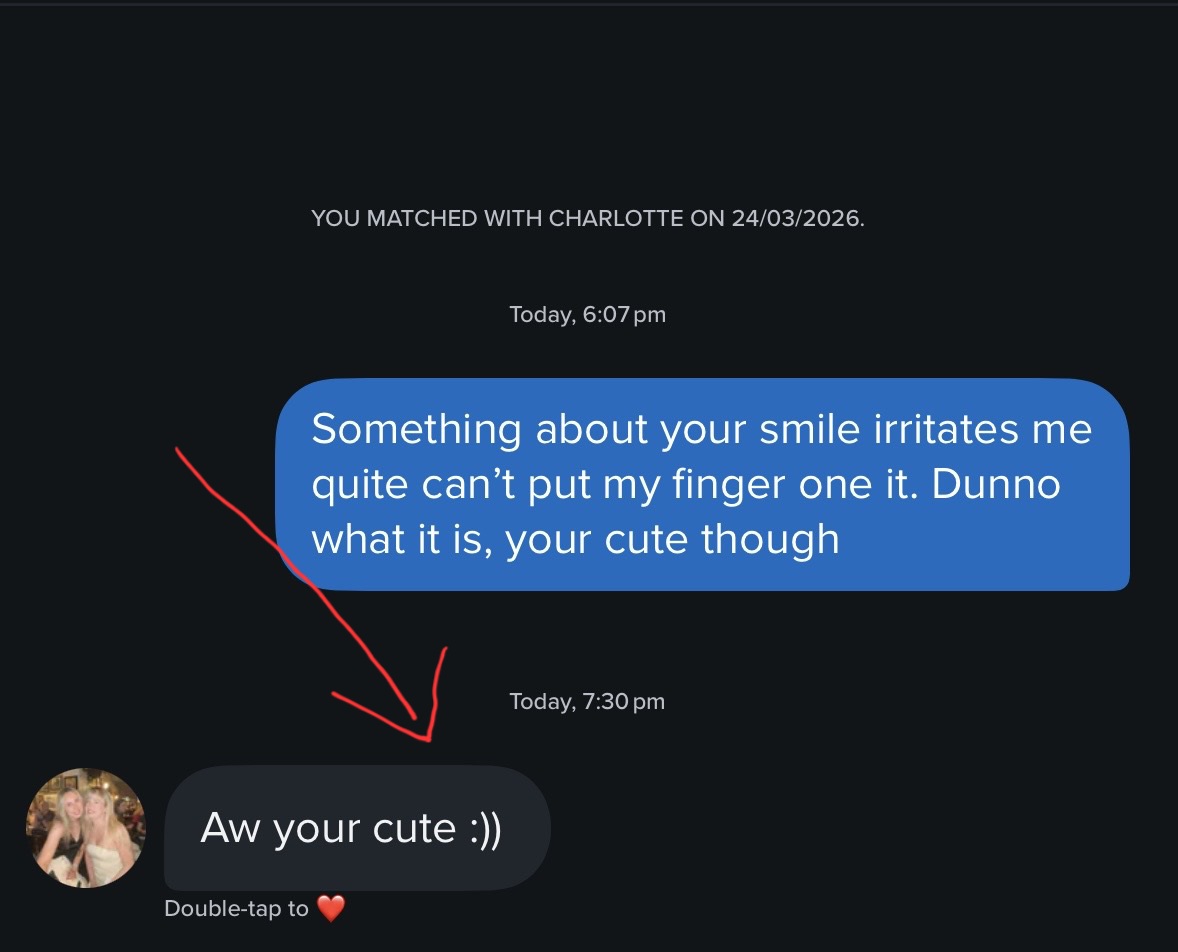The width and height of the screenshot is (1178, 952).
Task: Click the word "Dunno" in the sent message
Action: [x=995, y=484]
